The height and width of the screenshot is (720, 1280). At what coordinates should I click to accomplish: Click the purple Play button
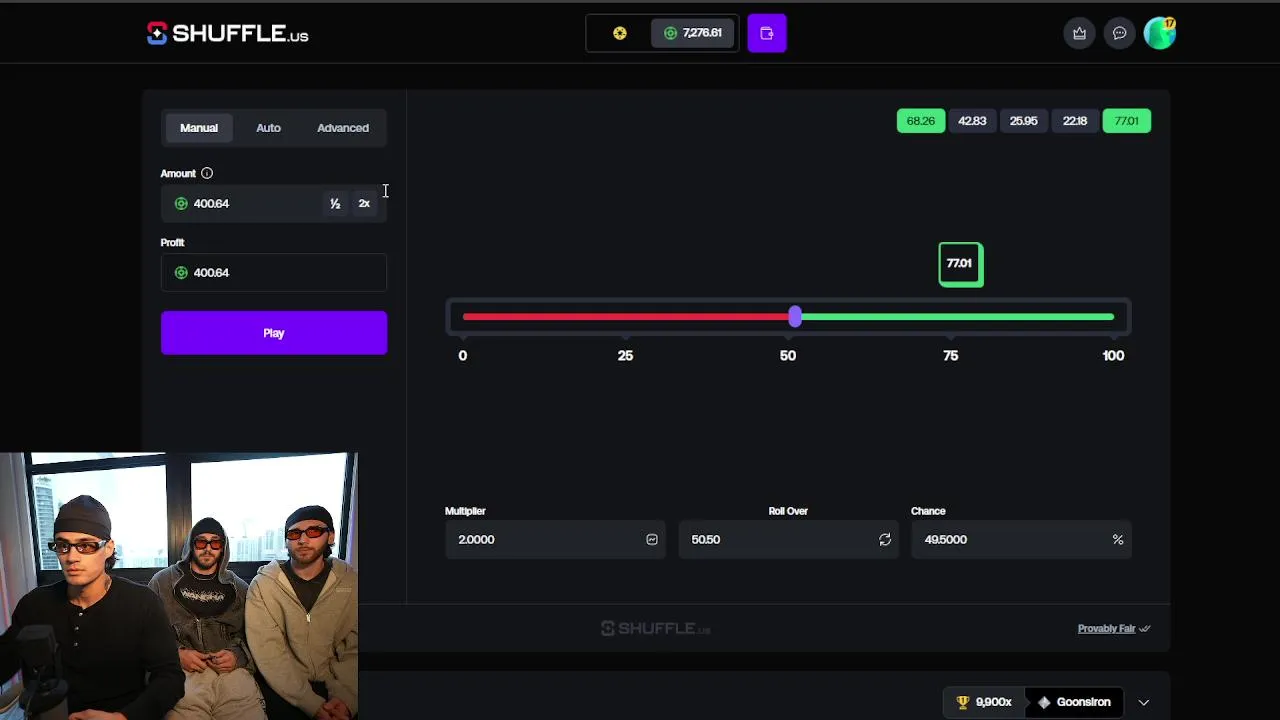pos(274,333)
